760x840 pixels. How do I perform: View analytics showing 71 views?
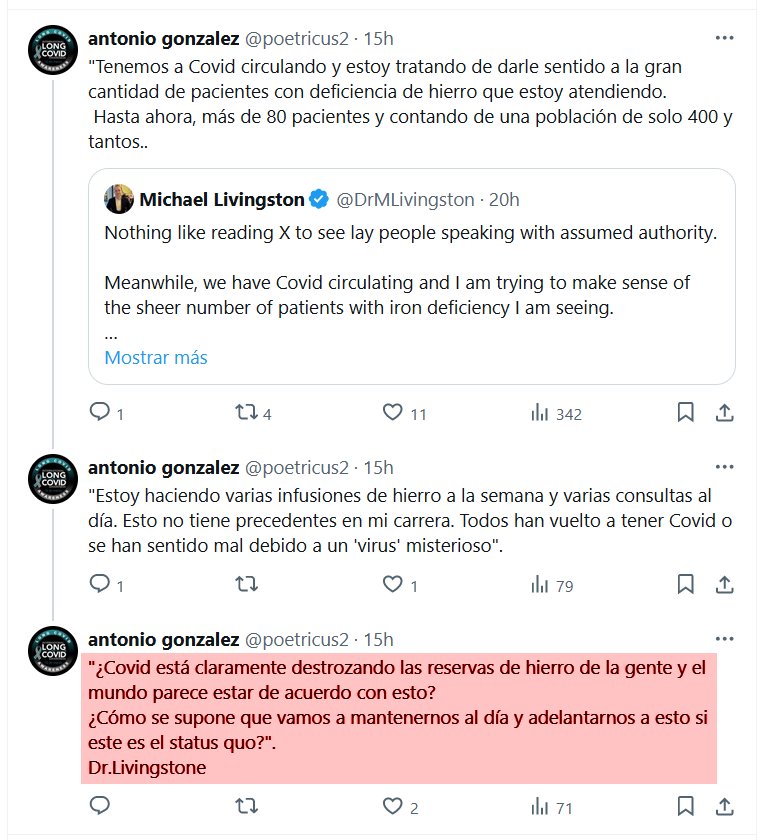click(x=540, y=807)
